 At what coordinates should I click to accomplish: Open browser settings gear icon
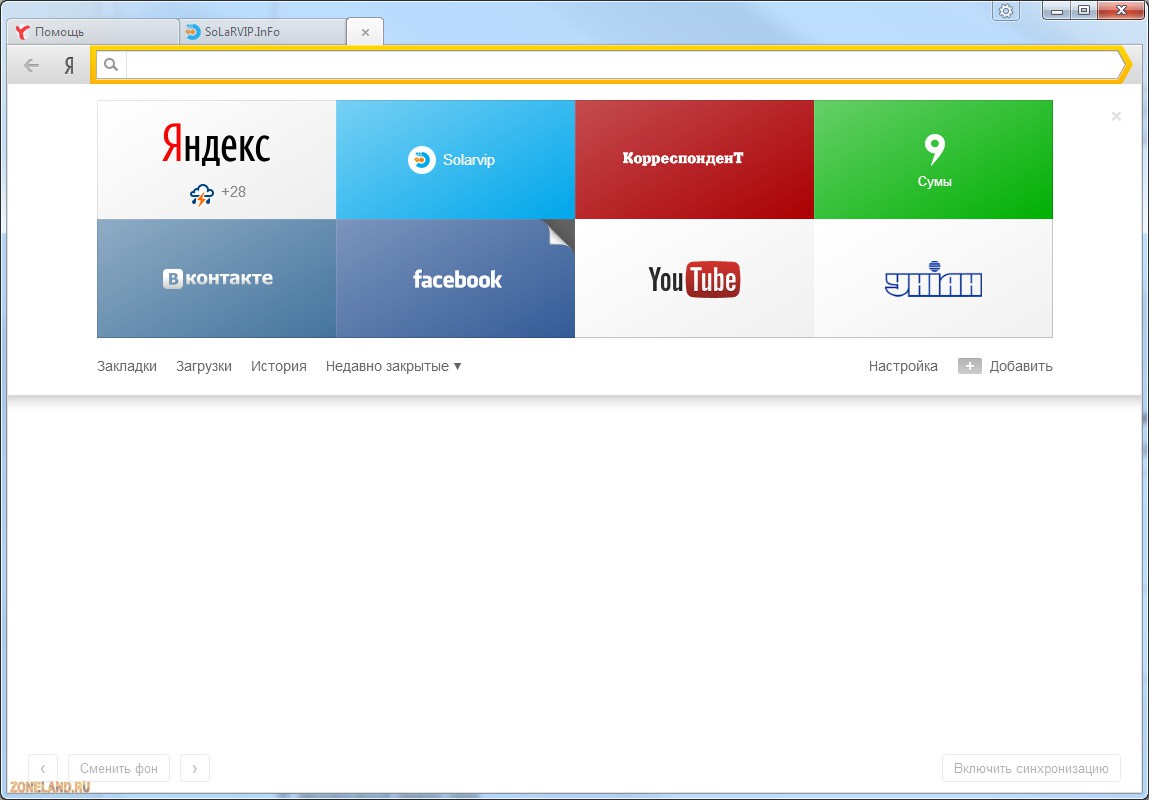click(1006, 11)
